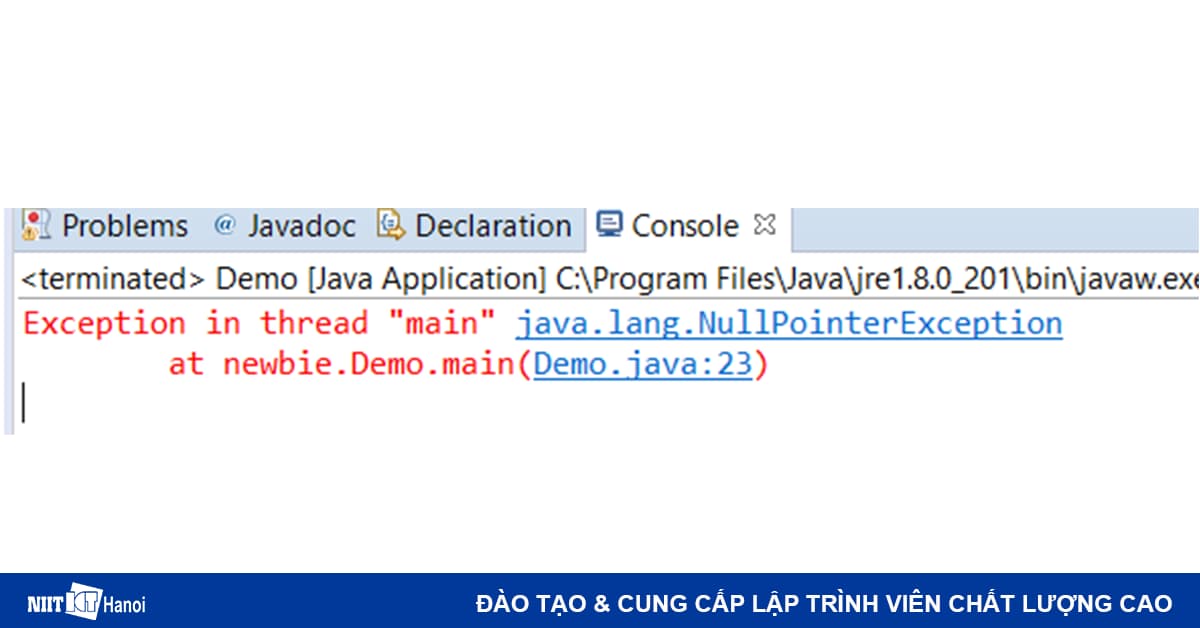1200x628 pixels.
Task: Click the Problems view icon
Action: pyautogui.click(x=35, y=226)
